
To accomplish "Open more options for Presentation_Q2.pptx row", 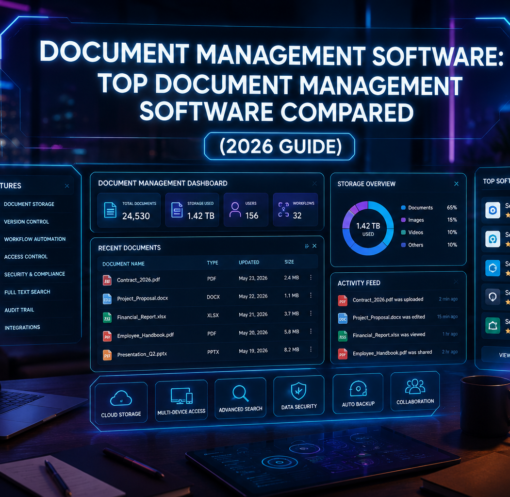I will (311, 349).
